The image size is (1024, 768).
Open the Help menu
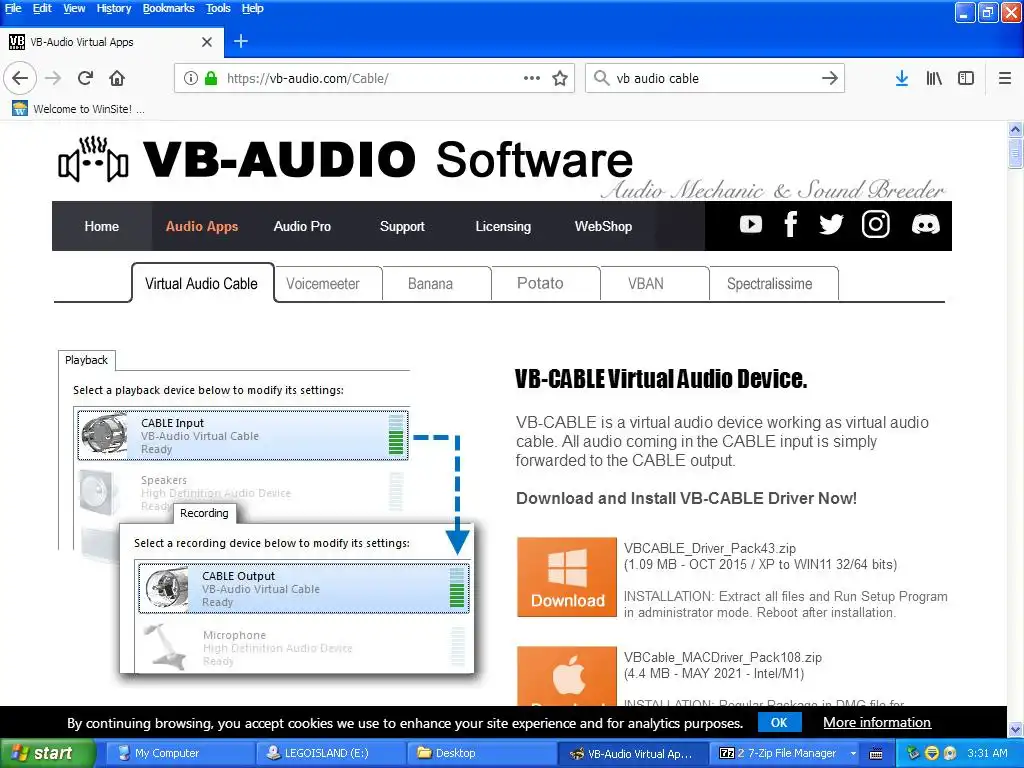pos(253,8)
